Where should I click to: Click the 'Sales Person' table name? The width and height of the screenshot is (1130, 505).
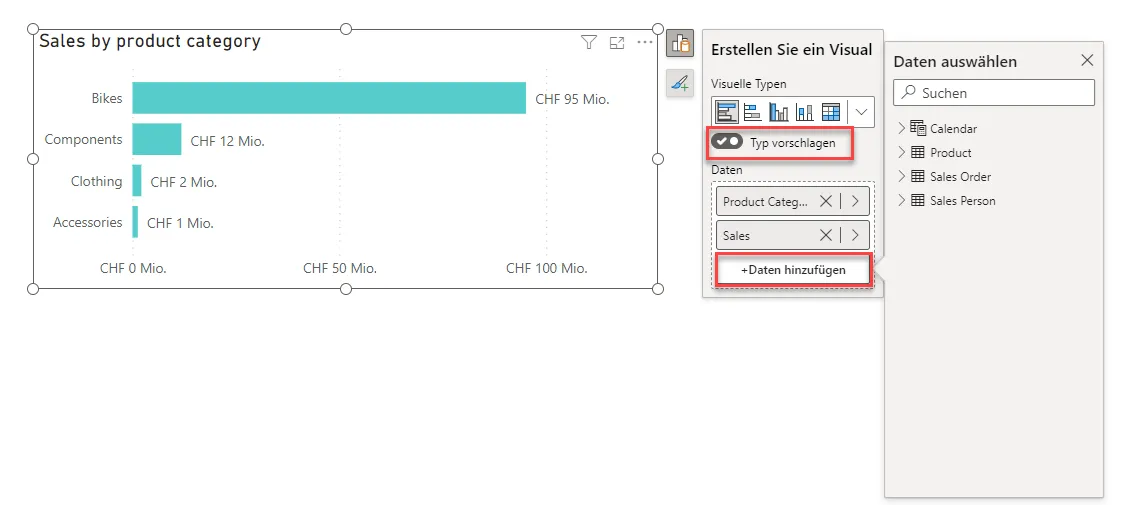[x=963, y=201]
